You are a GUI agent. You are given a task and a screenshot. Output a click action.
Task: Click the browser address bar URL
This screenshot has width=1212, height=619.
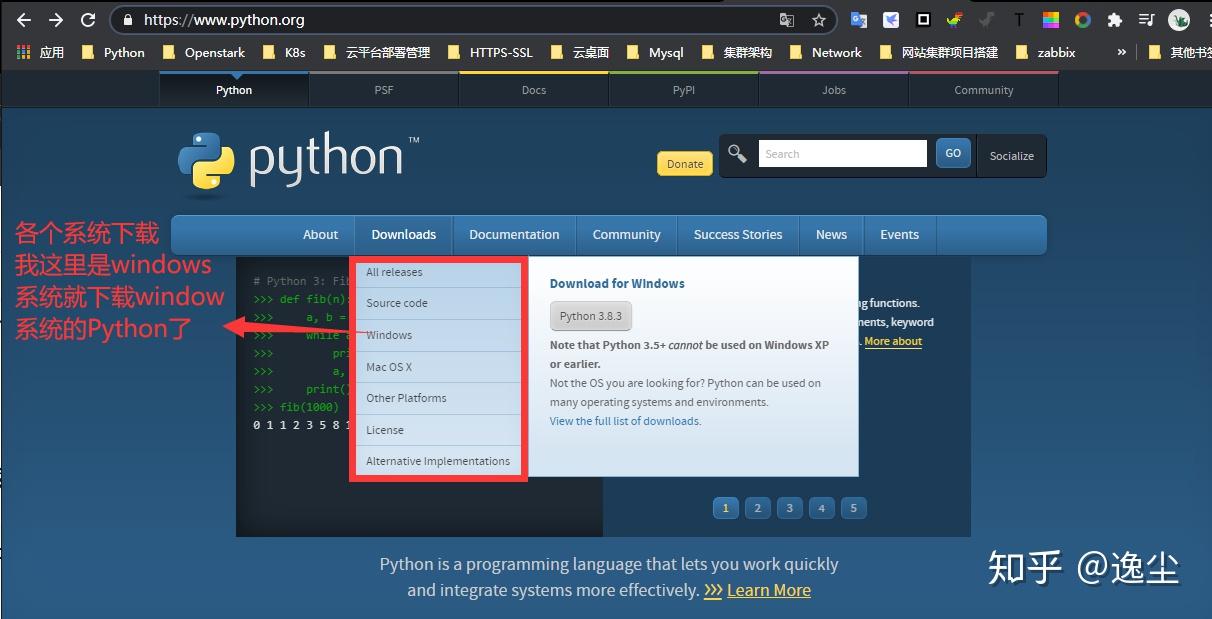pos(224,20)
